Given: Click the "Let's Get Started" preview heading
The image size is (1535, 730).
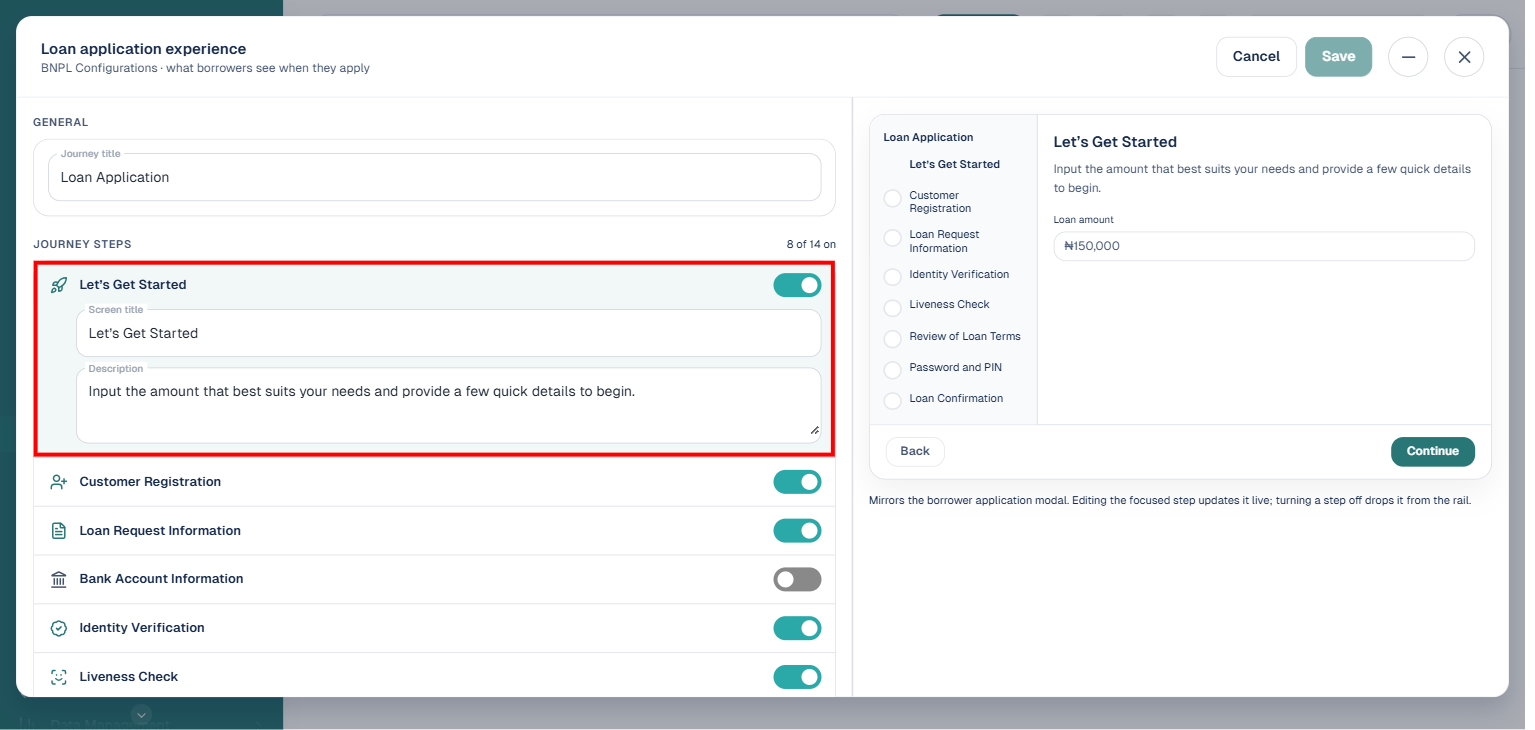Looking at the screenshot, I should pyautogui.click(x=1115, y=142).
